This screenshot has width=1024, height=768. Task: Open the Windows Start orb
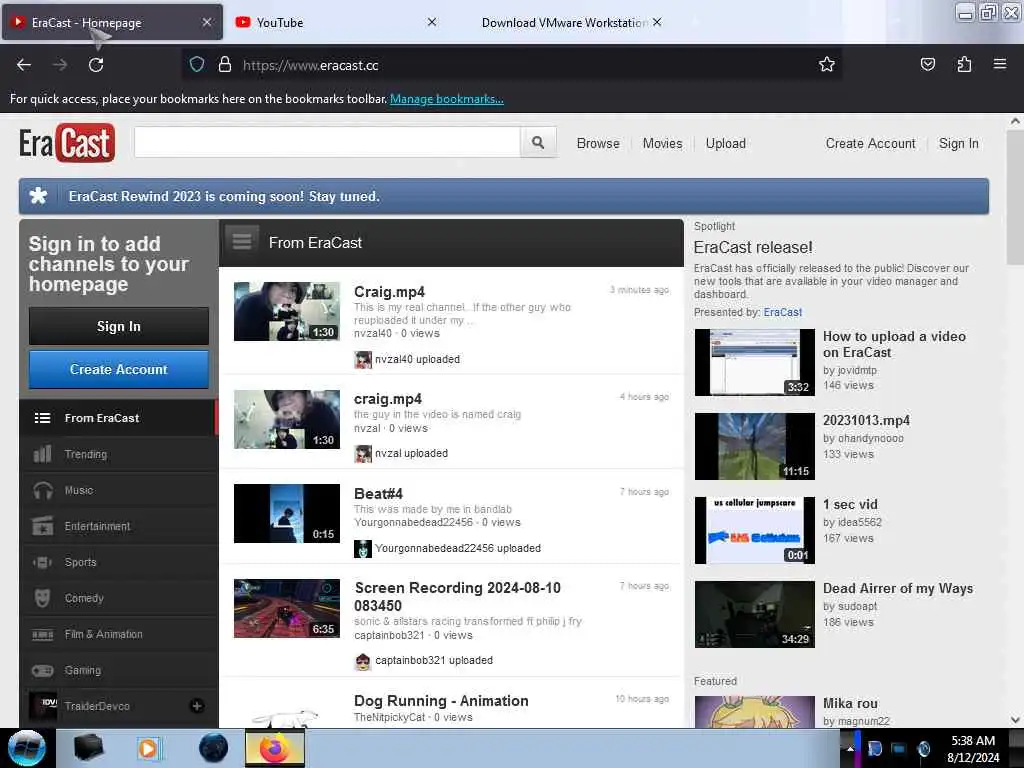pyautogui.click(x=27, y=748)
